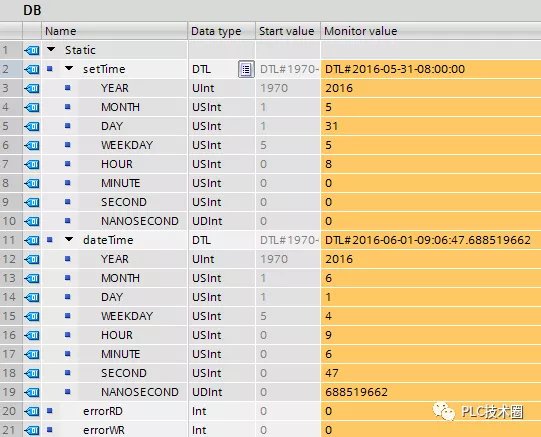Click the tag icon in dateTime row
Screen dimensions: 541x437
point(32,240)
